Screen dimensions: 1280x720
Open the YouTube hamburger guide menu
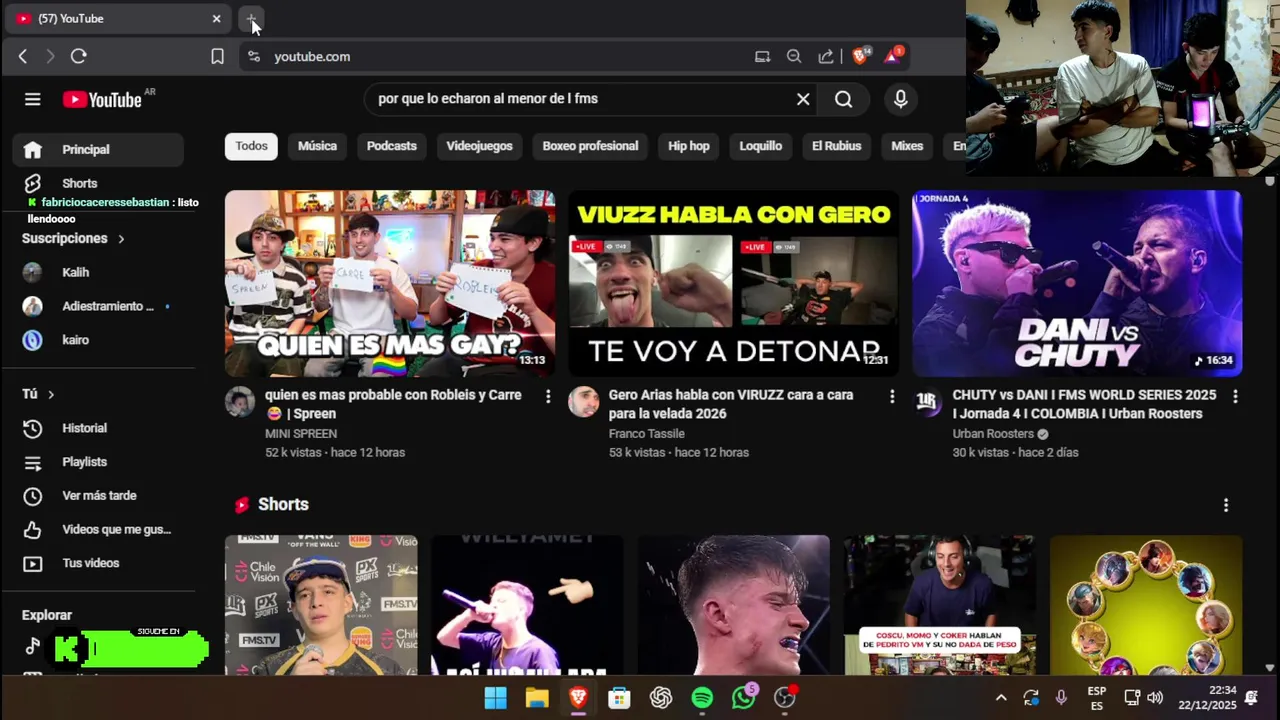33,99
